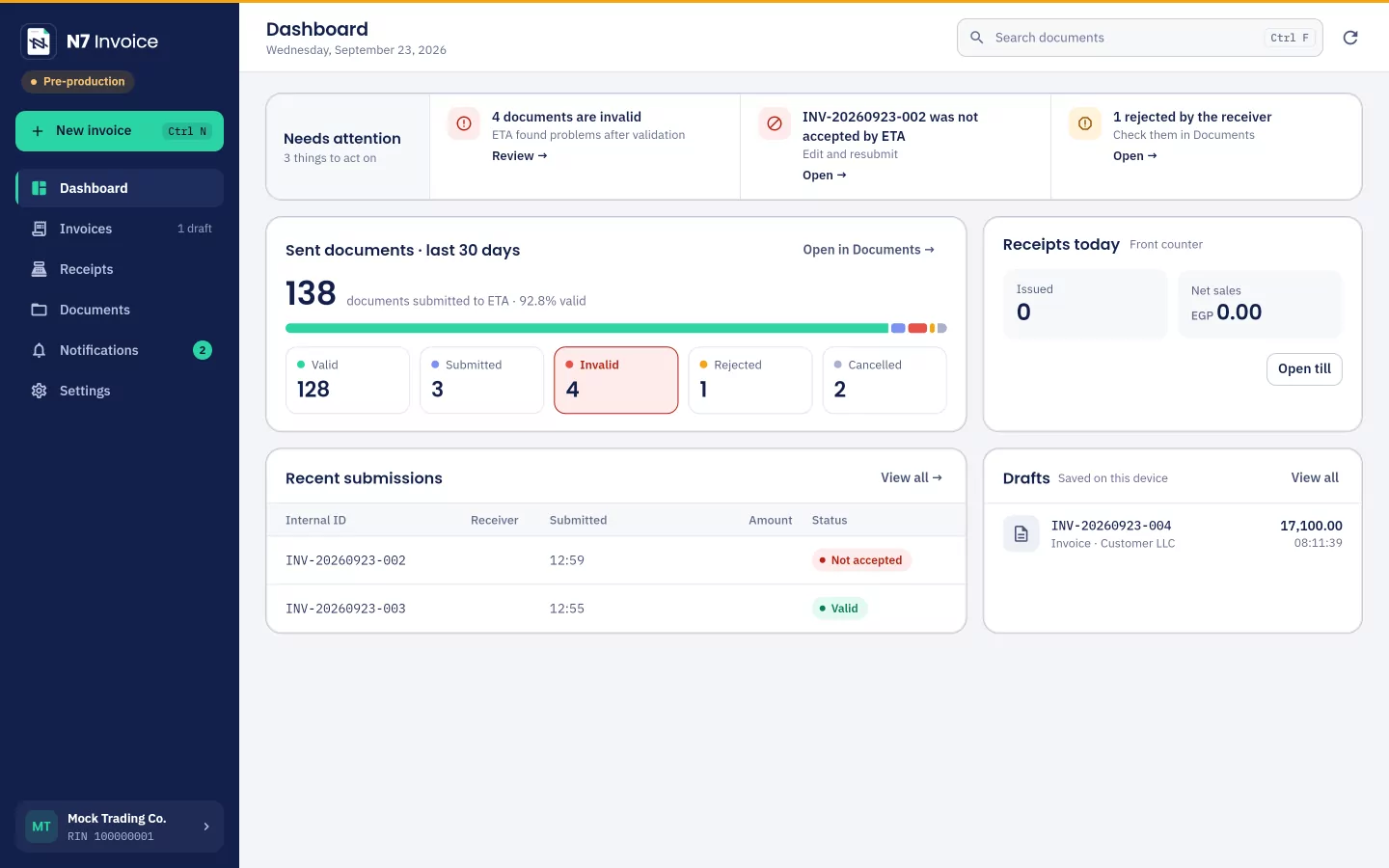Open submission row INV-20260923-003
Viewport: 1389px width, 868px height.
coord(616,609)
